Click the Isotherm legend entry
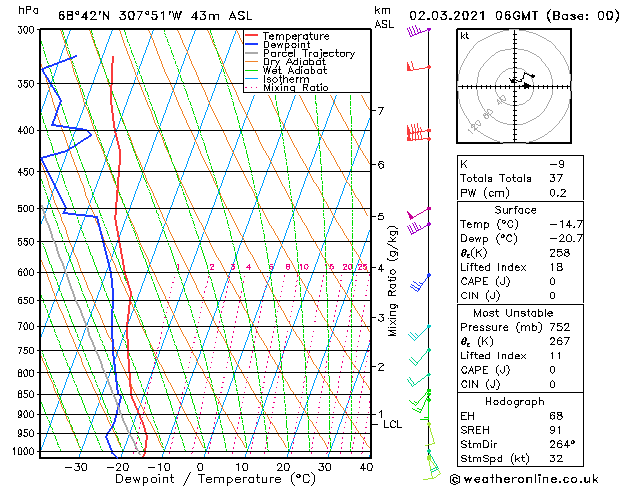 tap(277, 79)
